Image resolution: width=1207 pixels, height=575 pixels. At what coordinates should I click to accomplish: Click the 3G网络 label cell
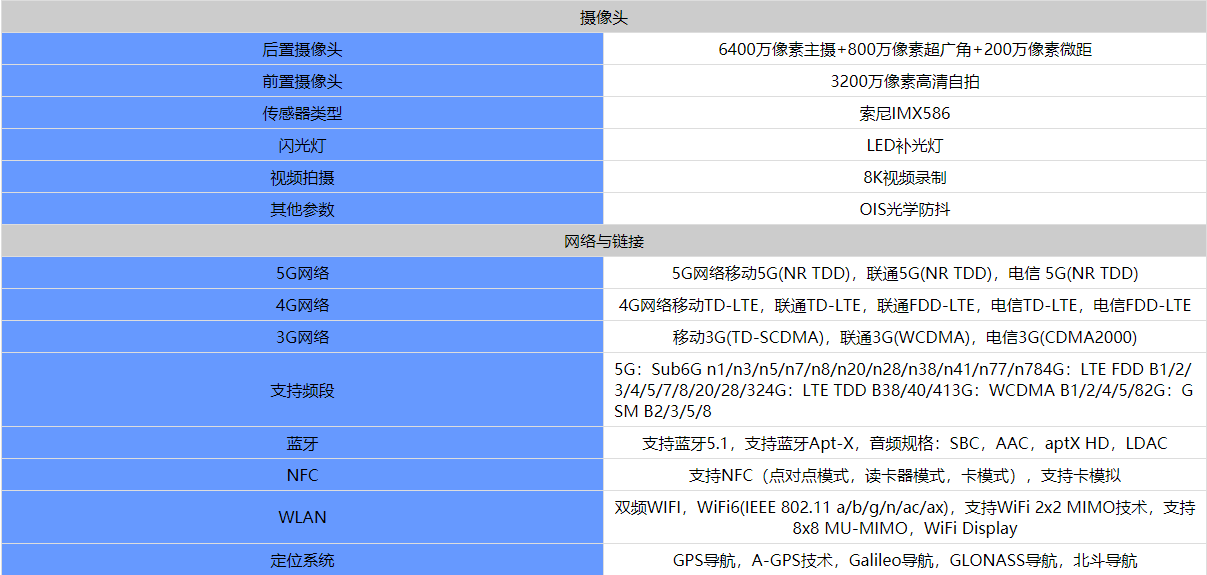tap(302, 337)
